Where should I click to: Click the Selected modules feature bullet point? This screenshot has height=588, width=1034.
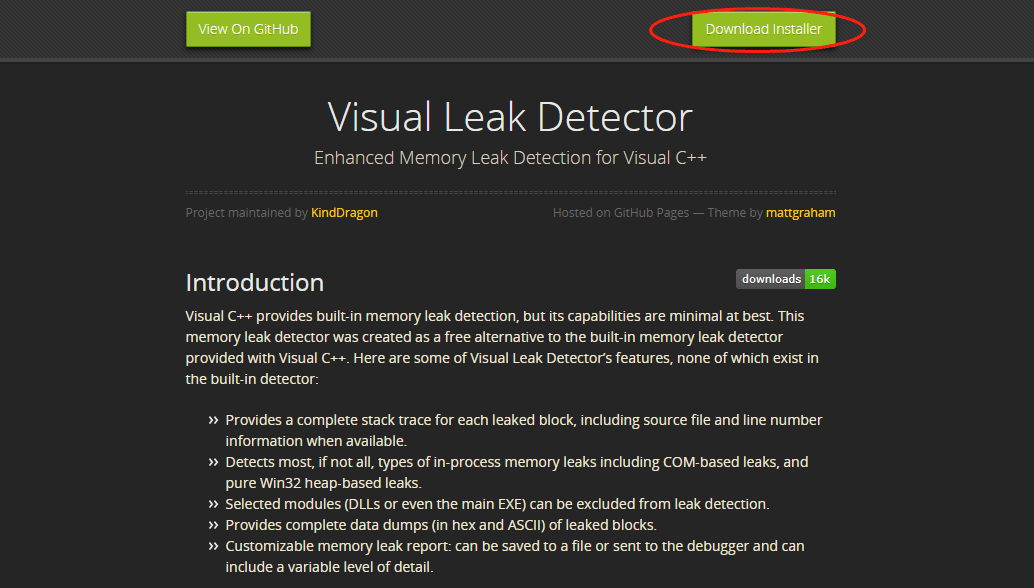click(x=497, y=503)
